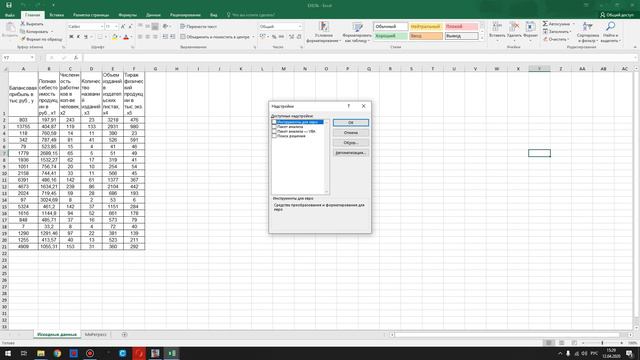640x360 pixels.
Task: Click 'Отмена' in the add-ins dialog
Action: point(351,133)
